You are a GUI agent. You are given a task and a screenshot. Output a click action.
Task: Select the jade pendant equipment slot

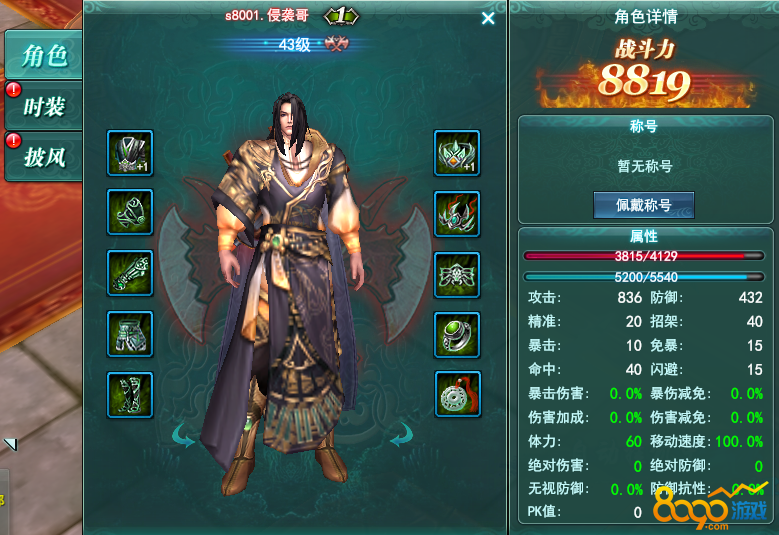point(458,394)
